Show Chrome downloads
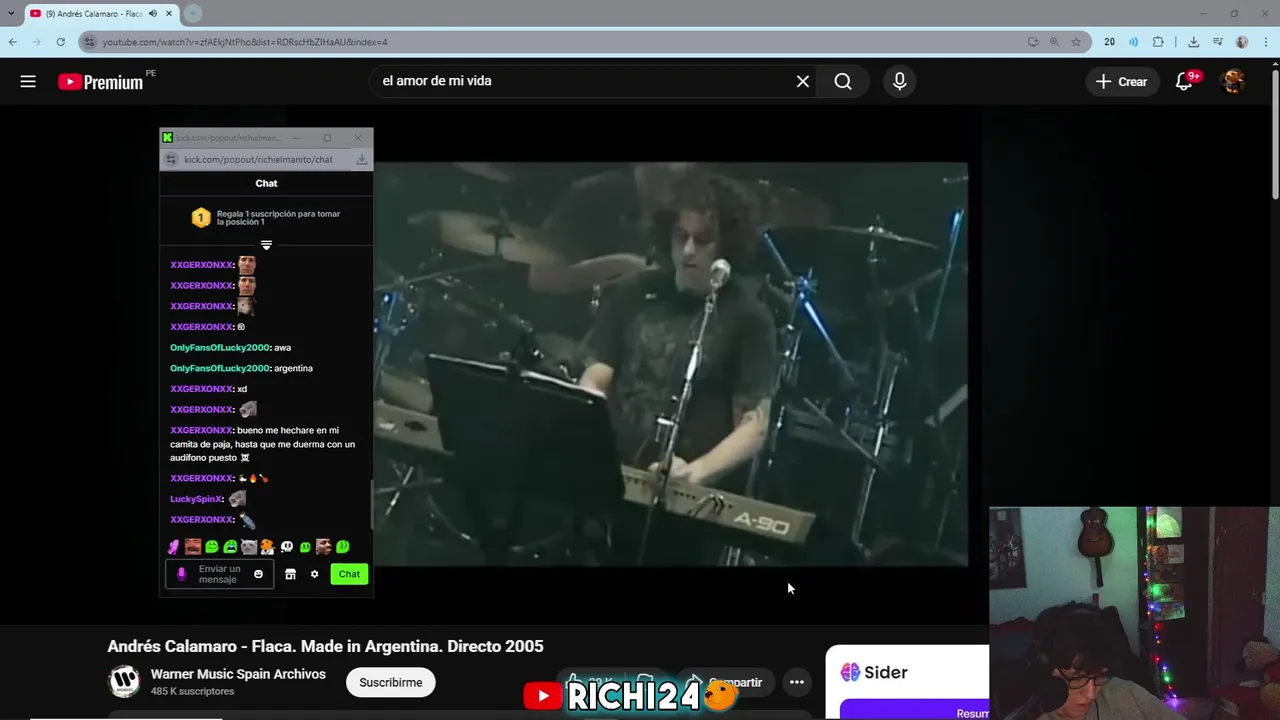The height and width of the screenshot is (720, 1280). (1194, 42)
